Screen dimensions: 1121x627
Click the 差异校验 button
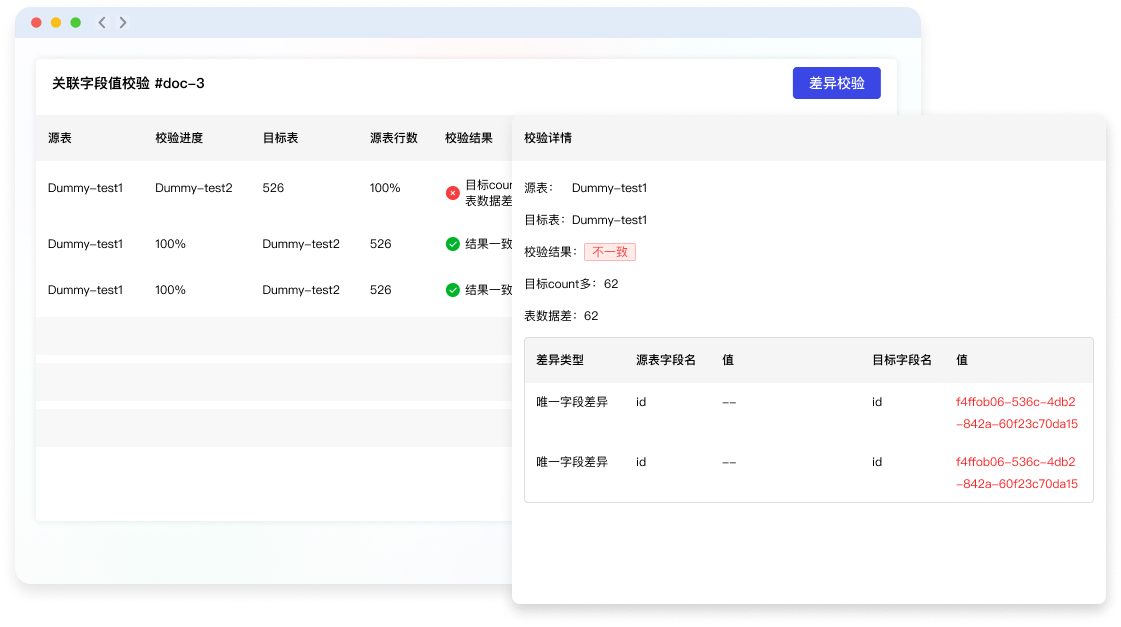[x=836, y=83]
